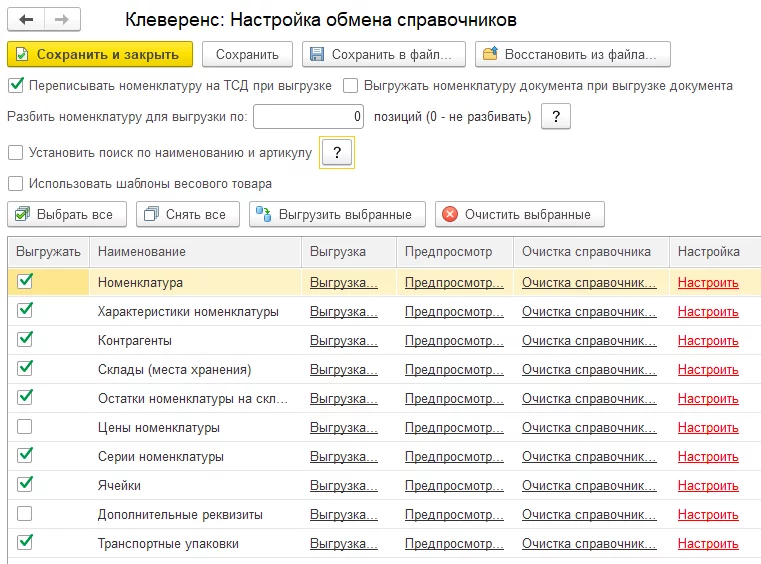Click the help button beside the split positions field
Image resolution: width=761 pixels, height=564 pixels.
(x=556, y=116)
